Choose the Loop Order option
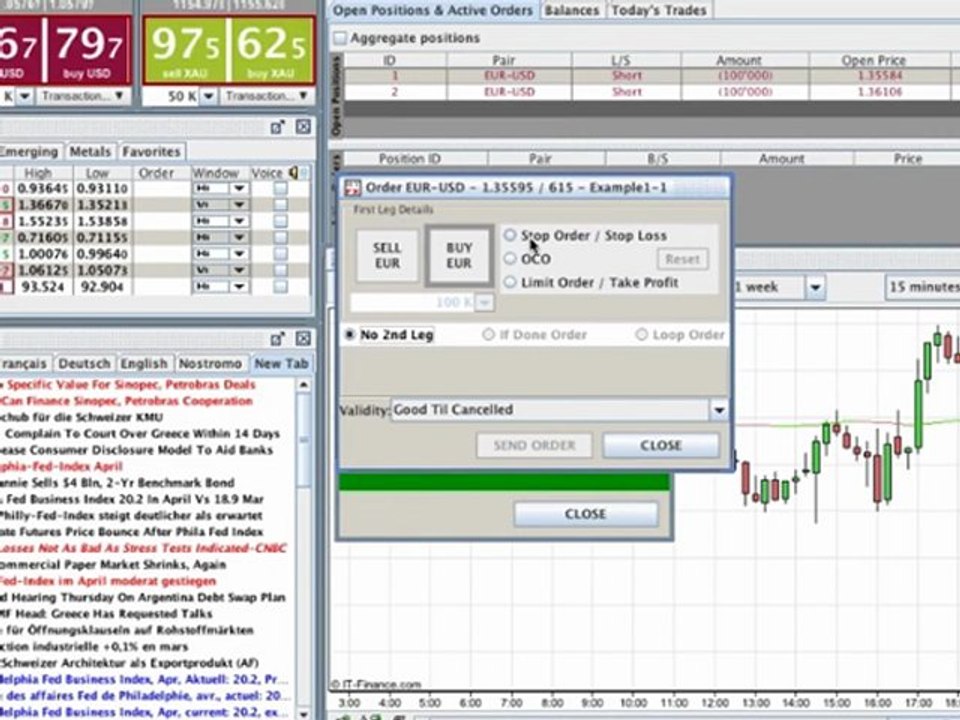 click(641, 334)
